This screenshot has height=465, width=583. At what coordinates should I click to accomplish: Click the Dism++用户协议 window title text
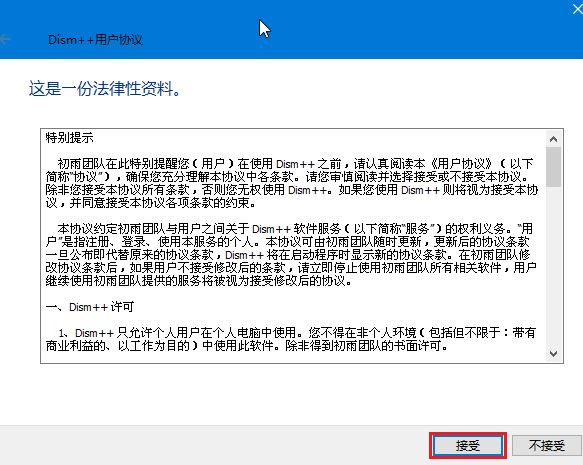pyautogui.click(x=95, y=39)
